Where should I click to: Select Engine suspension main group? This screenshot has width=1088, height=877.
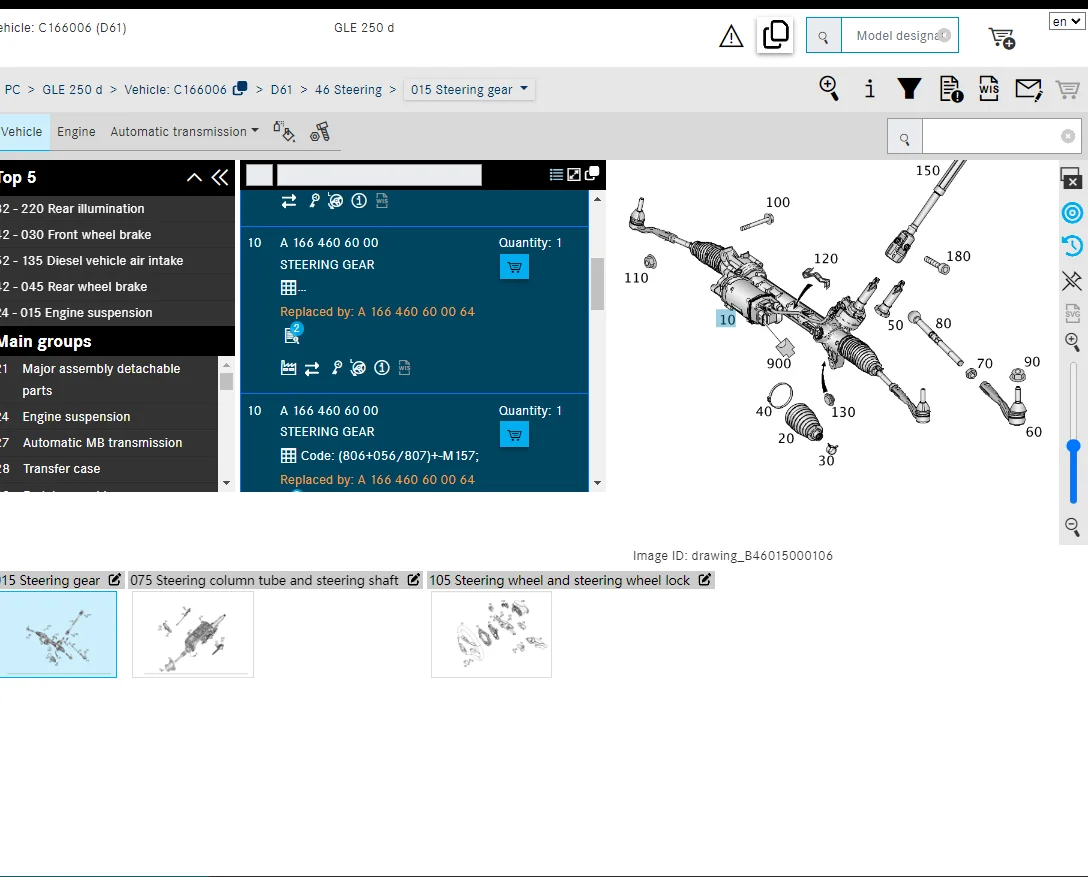pos(109,416)
